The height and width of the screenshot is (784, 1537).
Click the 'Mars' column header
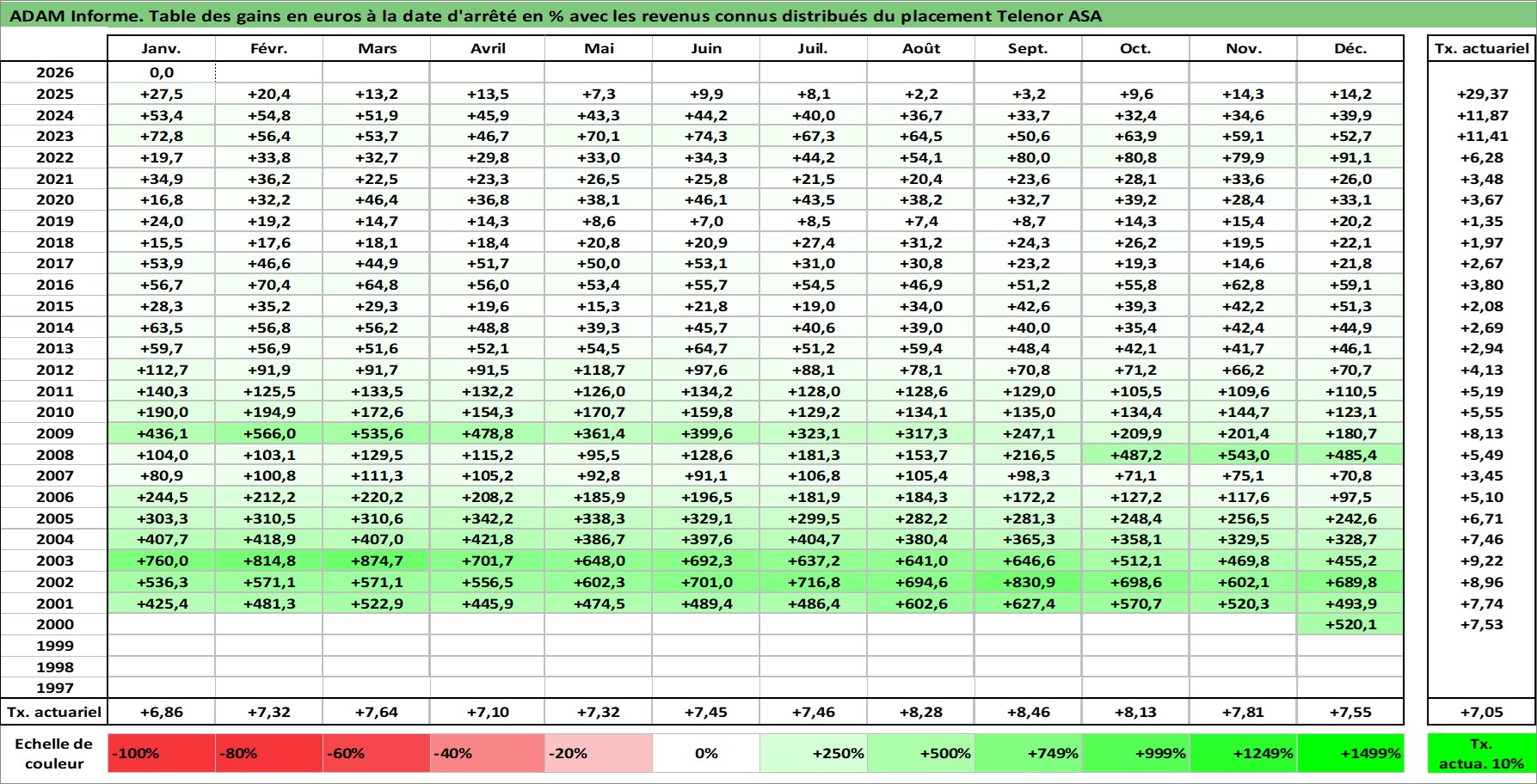(377, 49)
